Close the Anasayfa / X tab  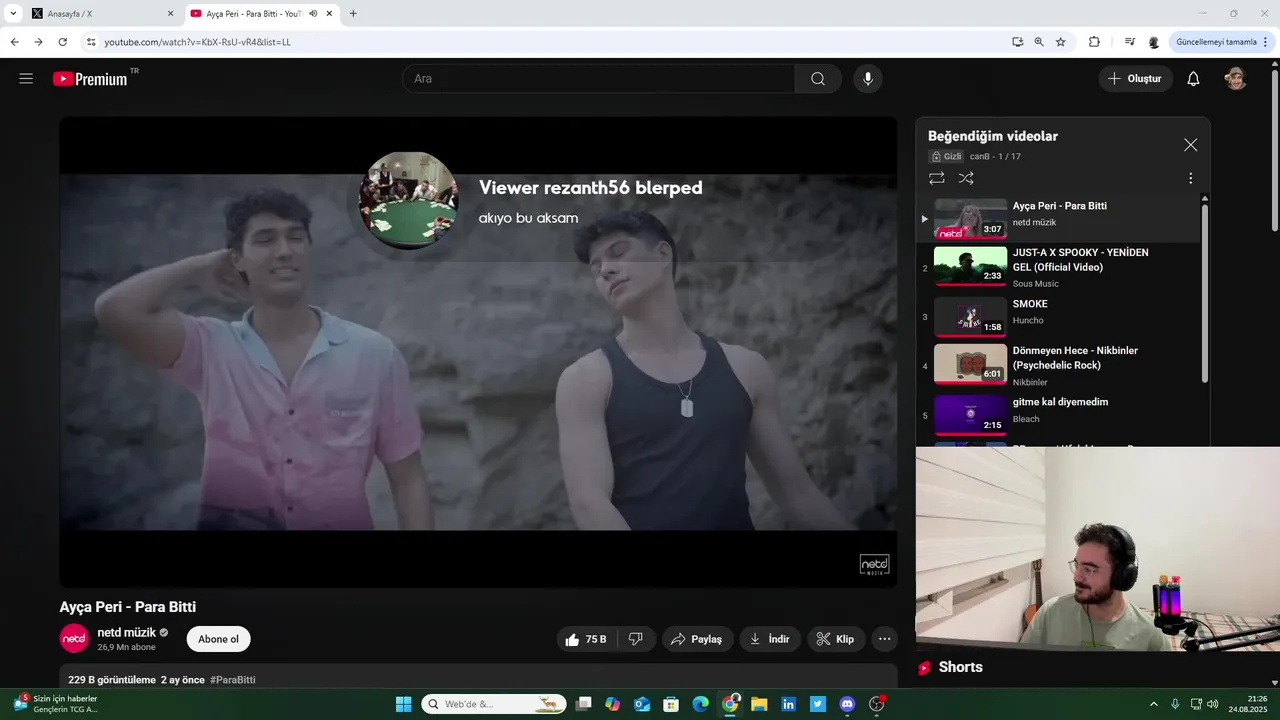[170, 14]
